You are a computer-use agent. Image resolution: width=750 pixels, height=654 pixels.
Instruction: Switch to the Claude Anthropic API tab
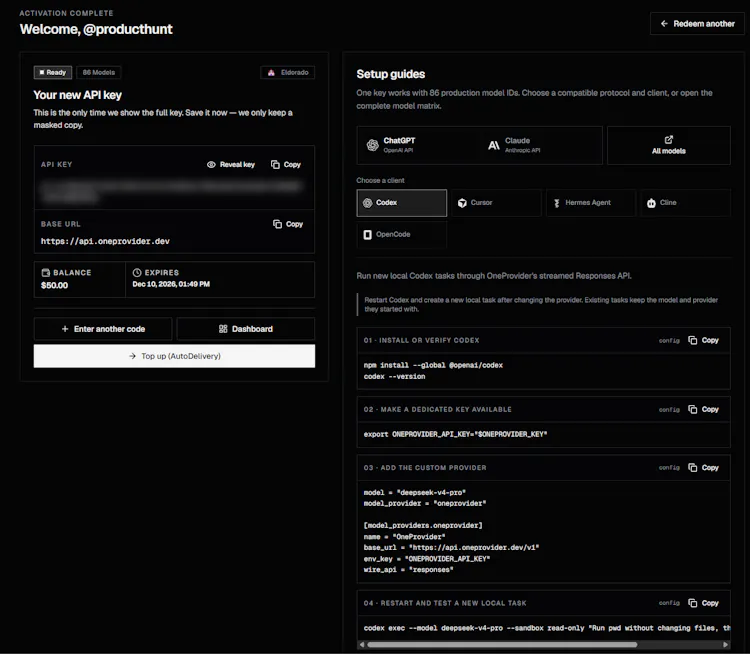pyautogui.click(x=540, y=145)
